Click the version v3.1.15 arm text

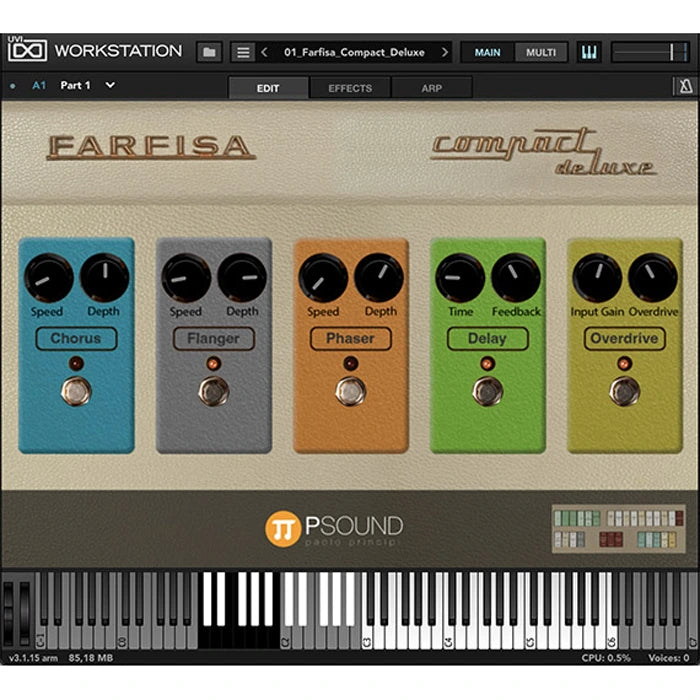coord(33,658)
